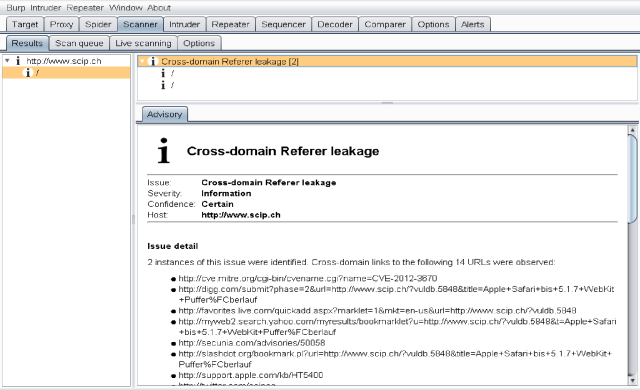
Task: Click info icon beside http://www.scip.ch host
Action: 18,61
